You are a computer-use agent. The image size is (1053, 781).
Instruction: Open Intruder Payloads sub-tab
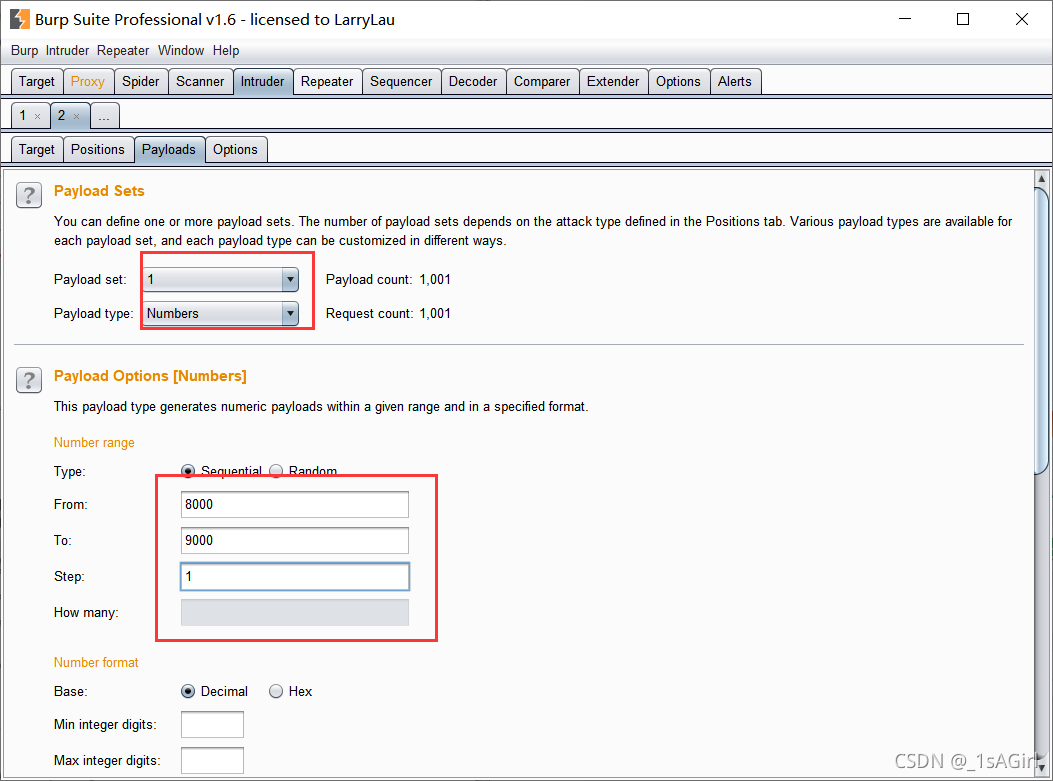(169, 149)
